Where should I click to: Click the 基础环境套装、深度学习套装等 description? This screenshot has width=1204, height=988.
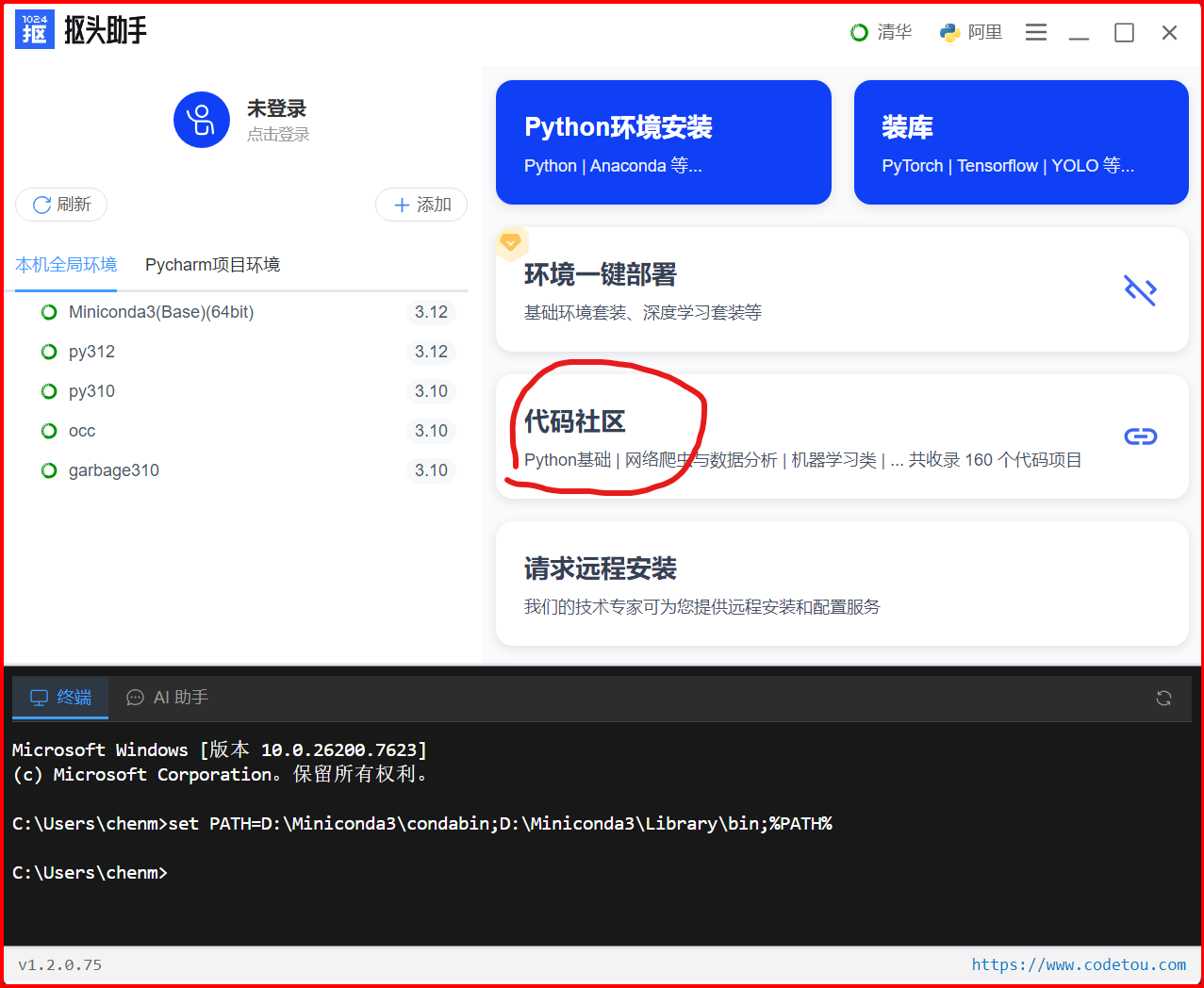643,313
